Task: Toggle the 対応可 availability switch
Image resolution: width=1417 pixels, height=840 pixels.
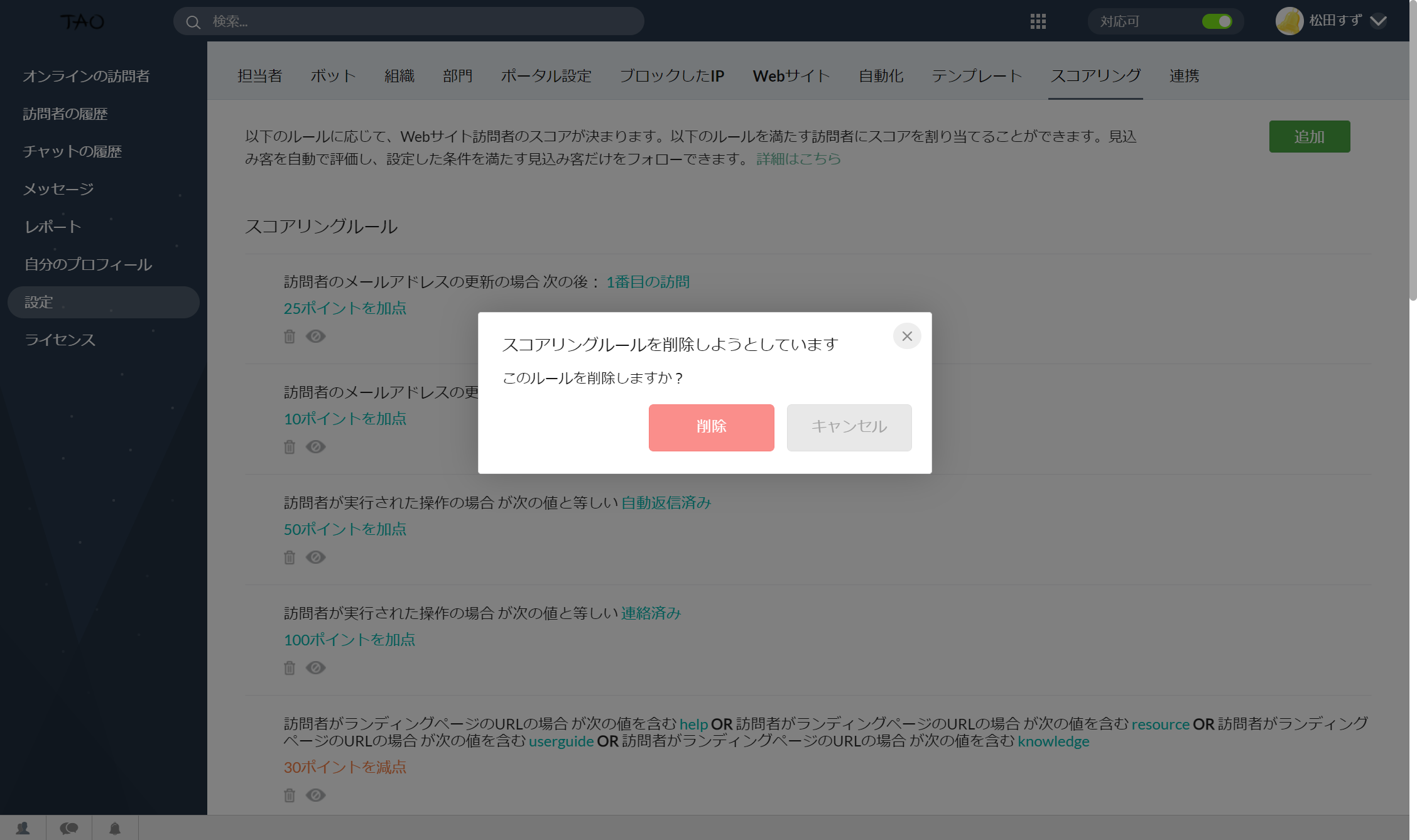Action: 1217,21
